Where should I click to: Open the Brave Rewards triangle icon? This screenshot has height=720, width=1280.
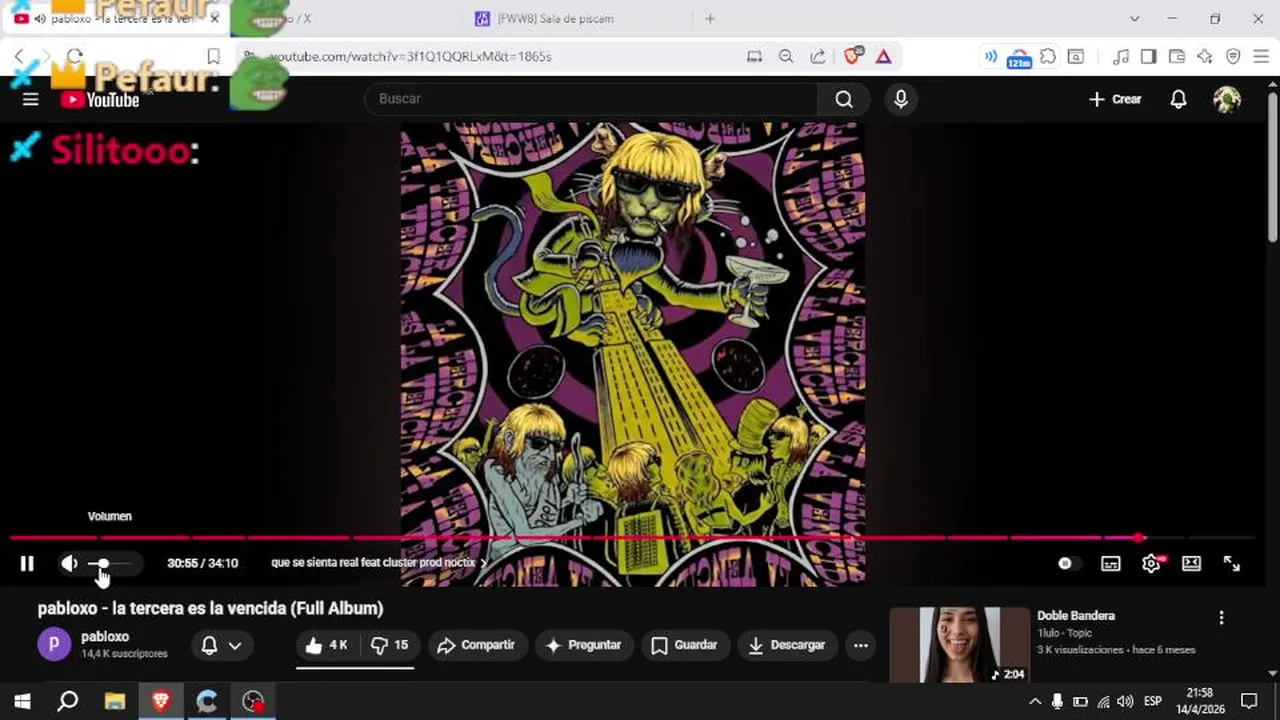(x=883, y=57)
